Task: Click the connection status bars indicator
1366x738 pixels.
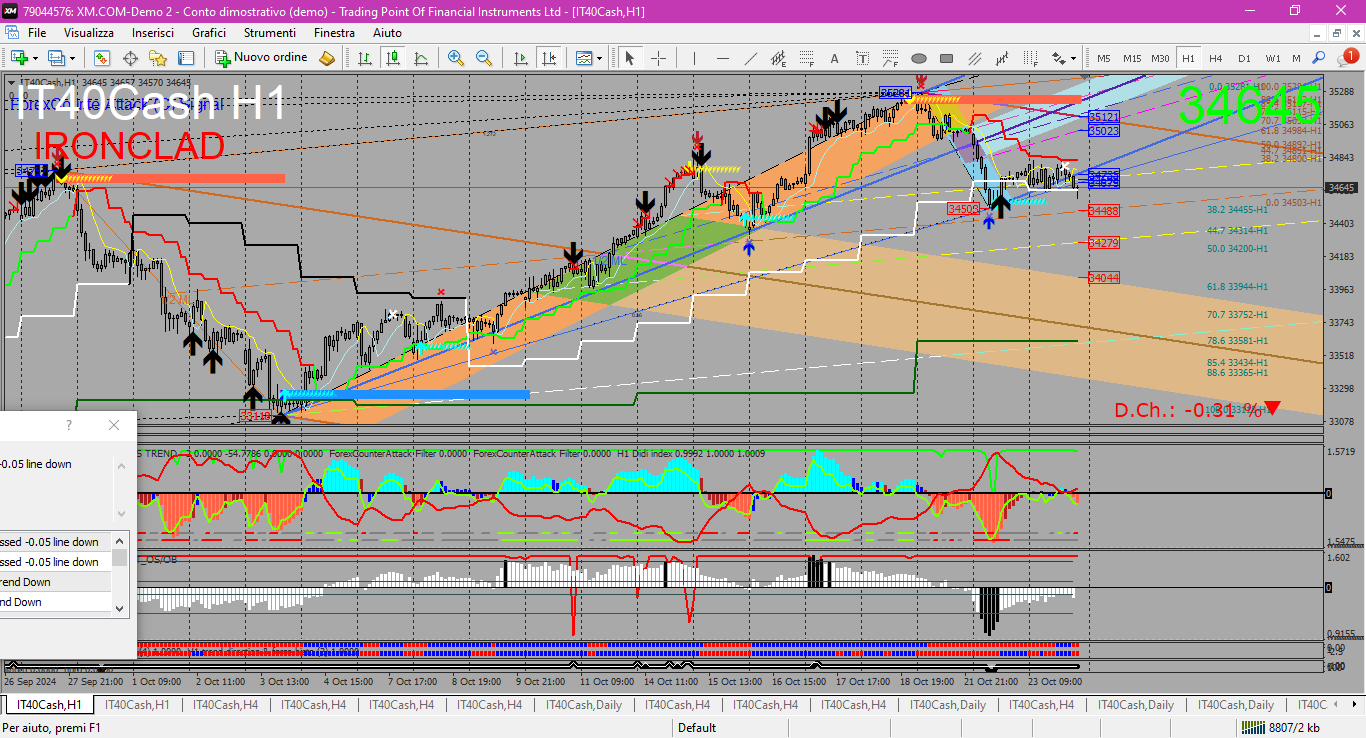Action: [1251, 728]
